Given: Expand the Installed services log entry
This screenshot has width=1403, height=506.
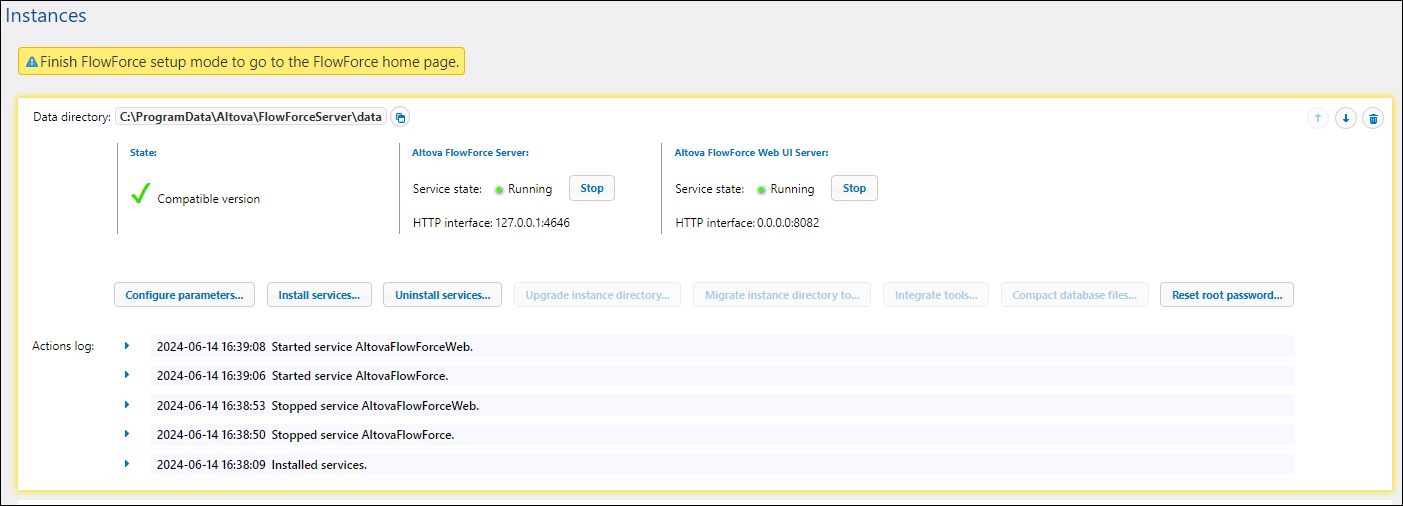Looking at the screenshot, I should pos(127,464).
